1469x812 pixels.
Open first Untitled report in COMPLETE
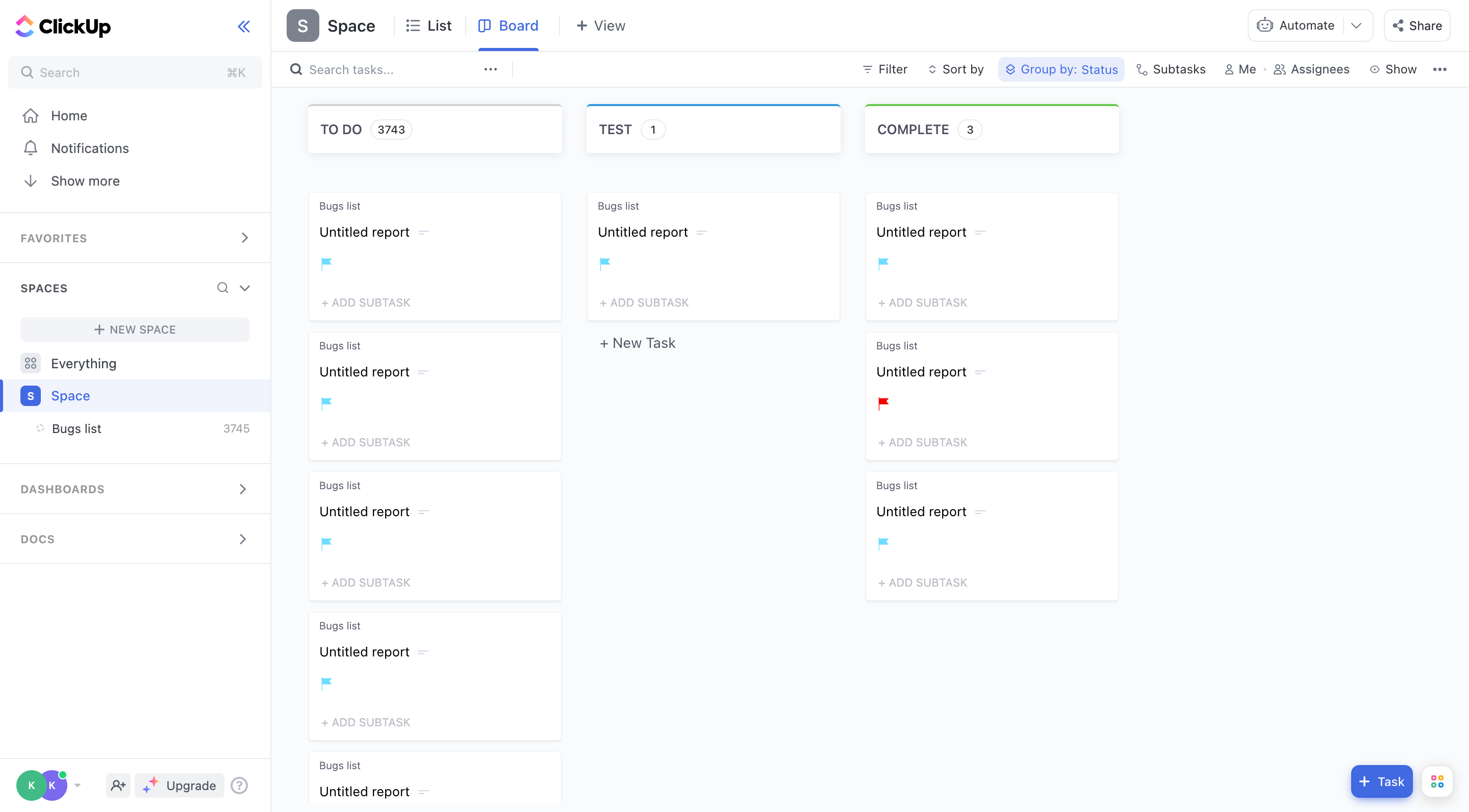pos(921,232)
